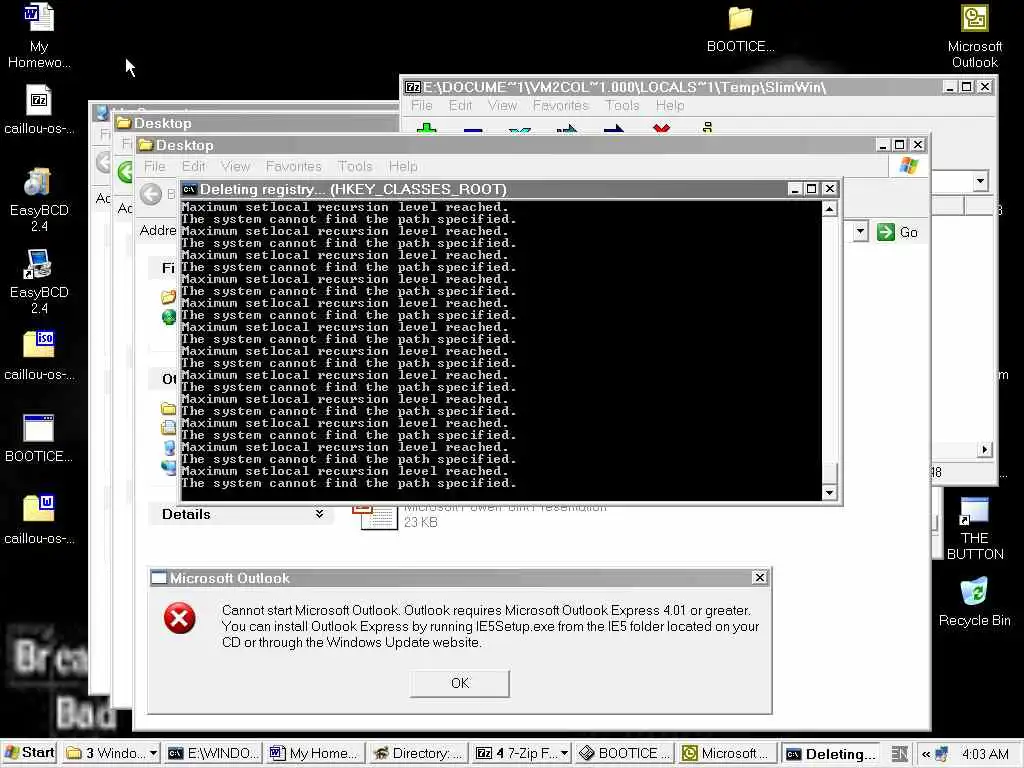The height and width of the screenshot is (768, 1024).
Task: Click the network tray icon beside the clock
Action: point(941,754)
